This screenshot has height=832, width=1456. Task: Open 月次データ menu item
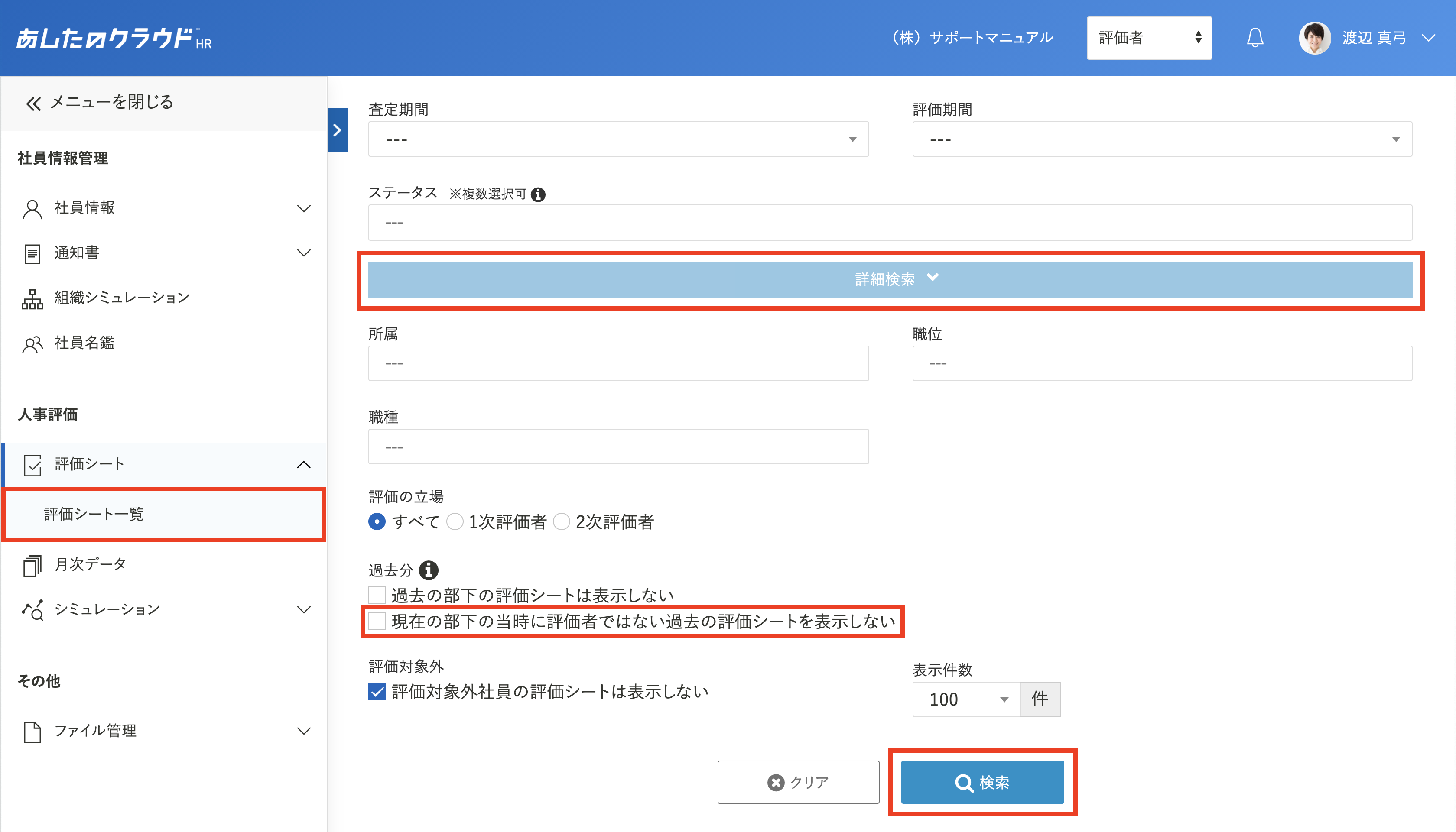90,564
